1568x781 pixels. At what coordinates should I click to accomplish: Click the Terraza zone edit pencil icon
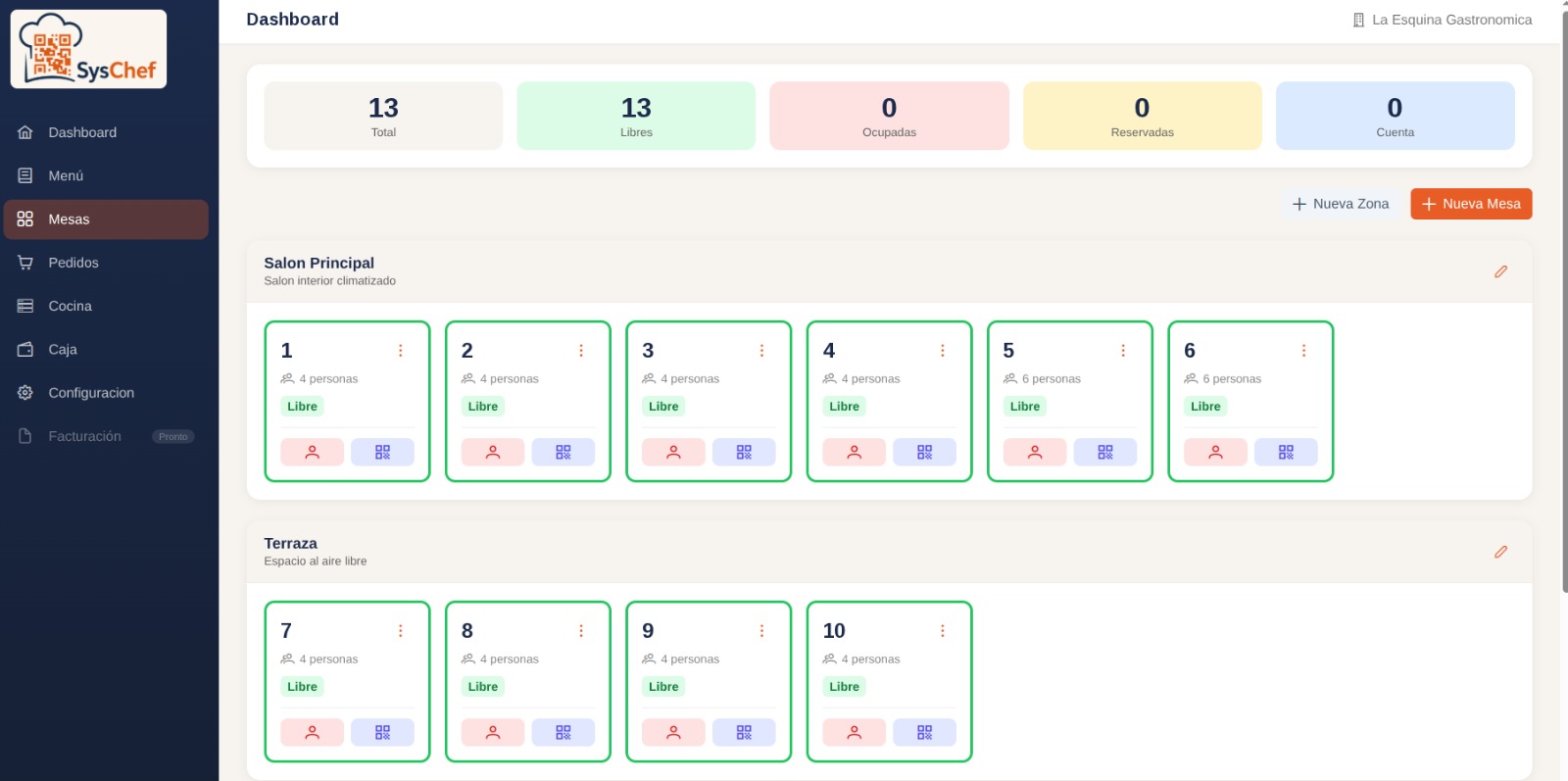click(1500, 552)
